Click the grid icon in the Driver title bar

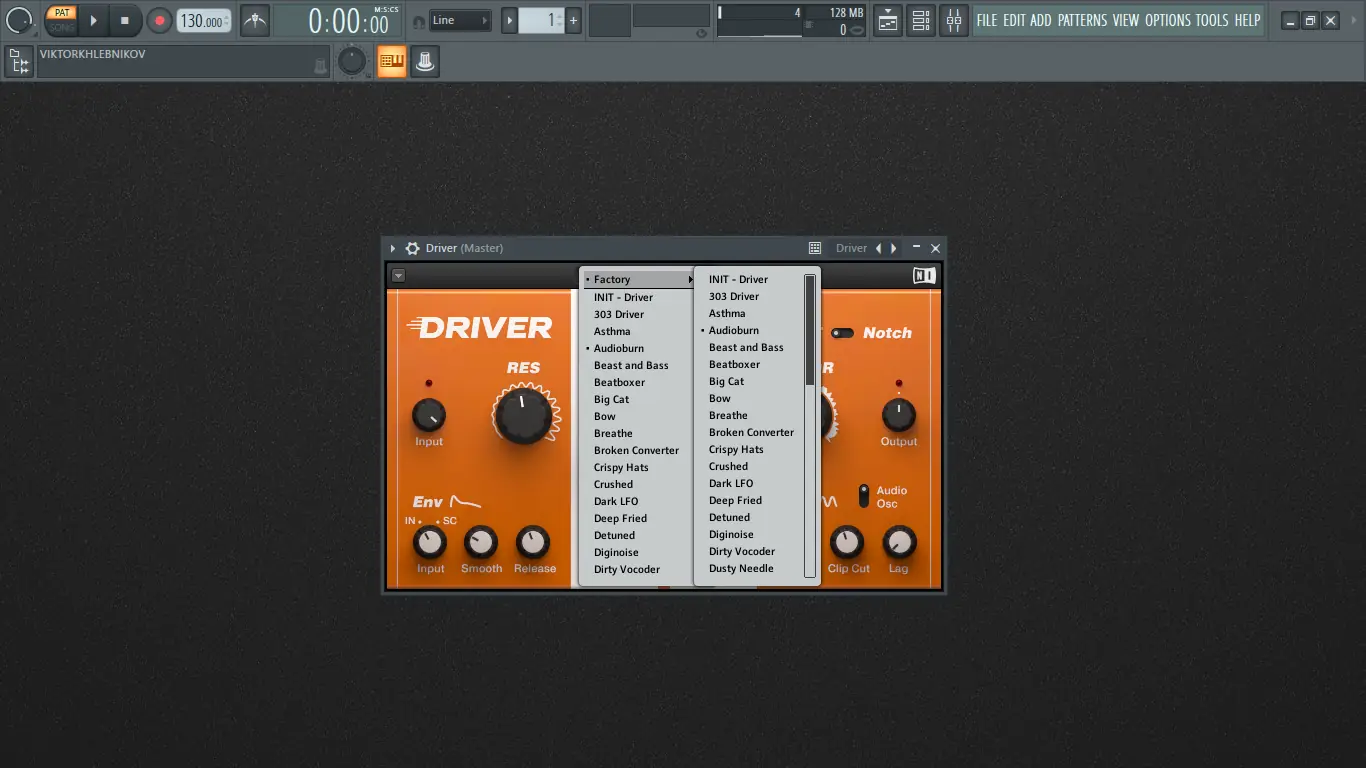[x=815, y=248]
